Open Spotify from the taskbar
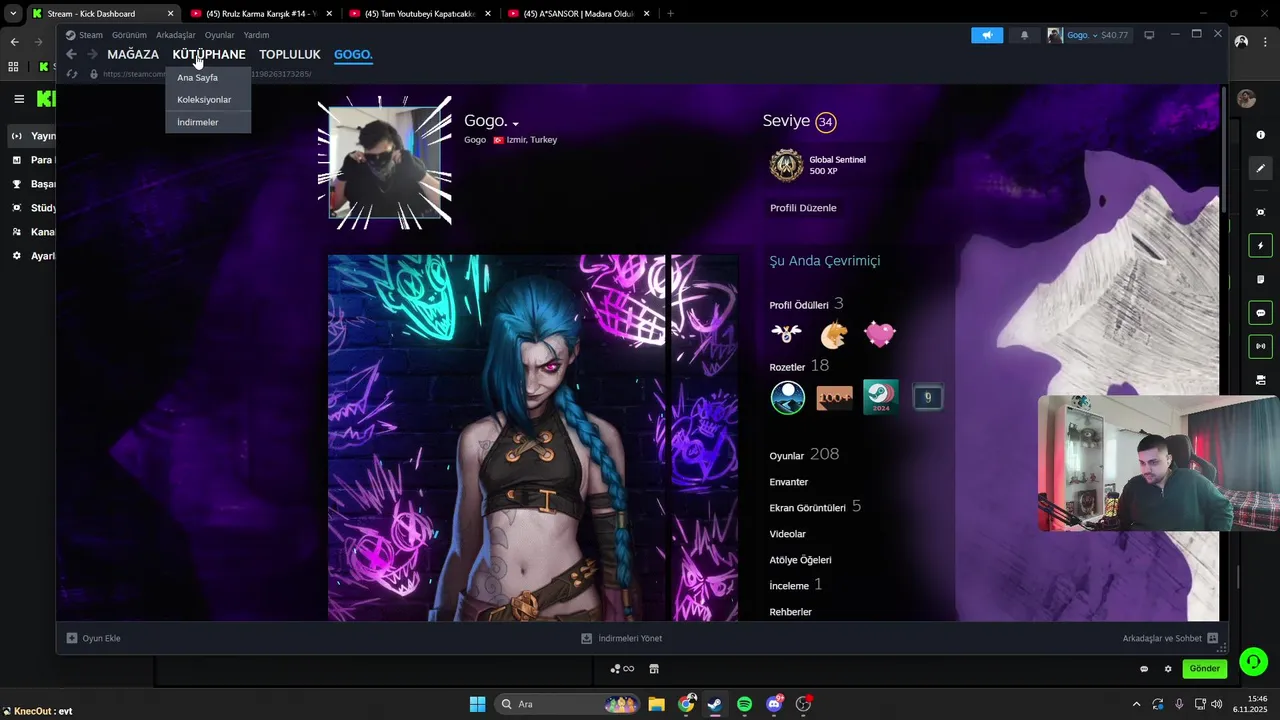This screenshot has height=720, width=1280. [x=744, y=704]
